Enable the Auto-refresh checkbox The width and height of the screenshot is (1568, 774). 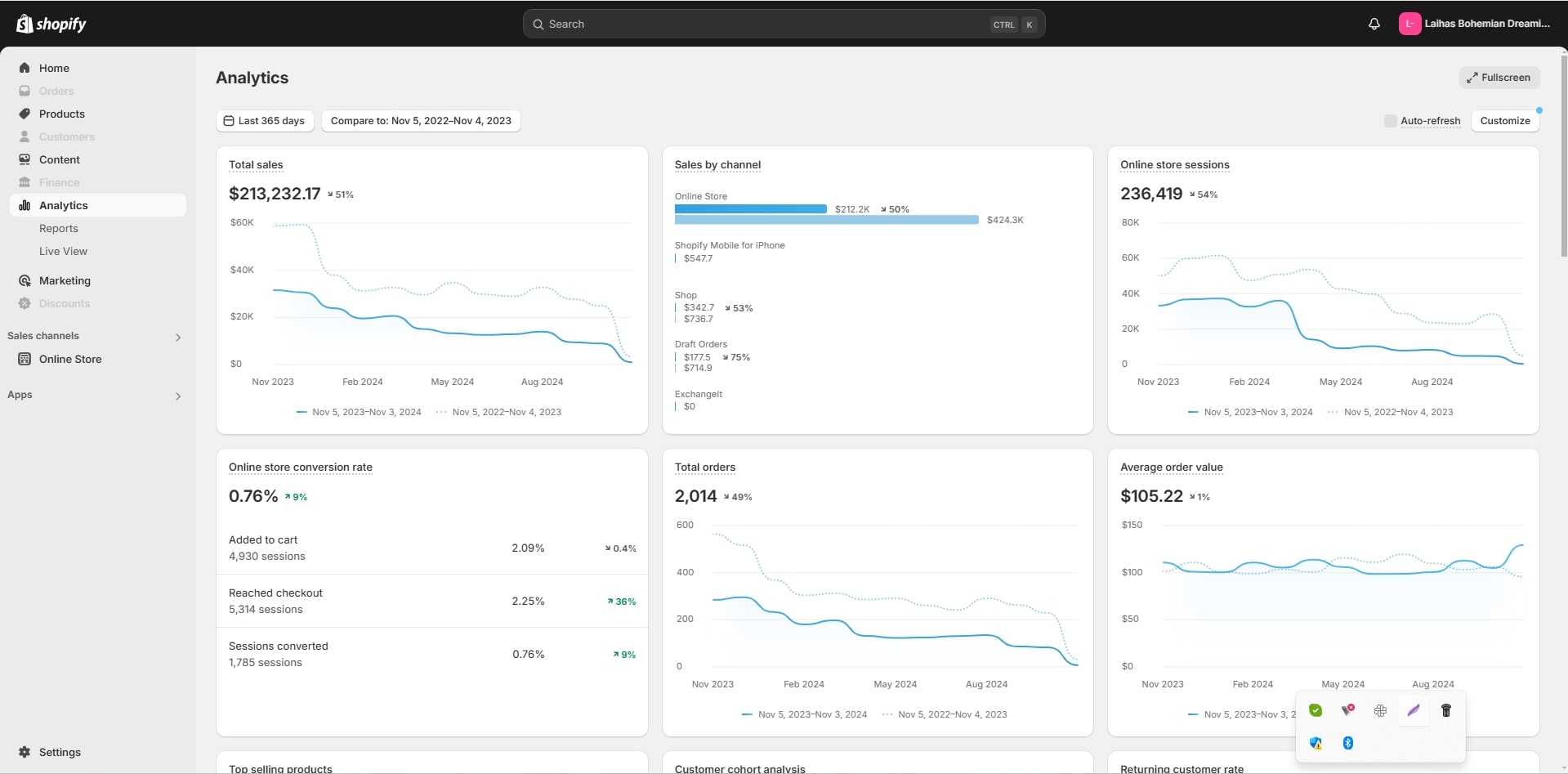tap(1390, 121)
